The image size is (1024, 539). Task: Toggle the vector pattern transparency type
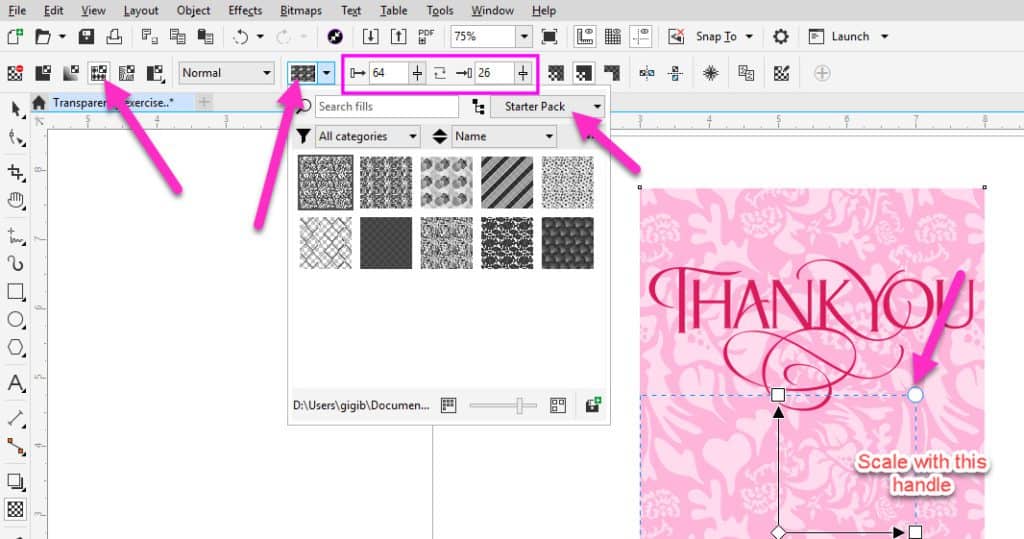(x=99, y=73)
